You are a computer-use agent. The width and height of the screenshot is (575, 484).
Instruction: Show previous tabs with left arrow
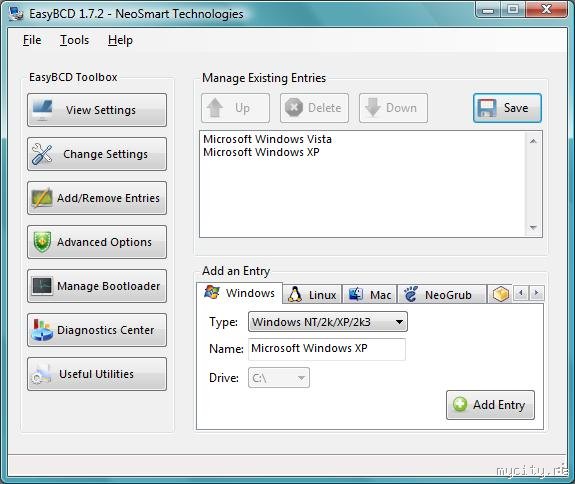521,293
